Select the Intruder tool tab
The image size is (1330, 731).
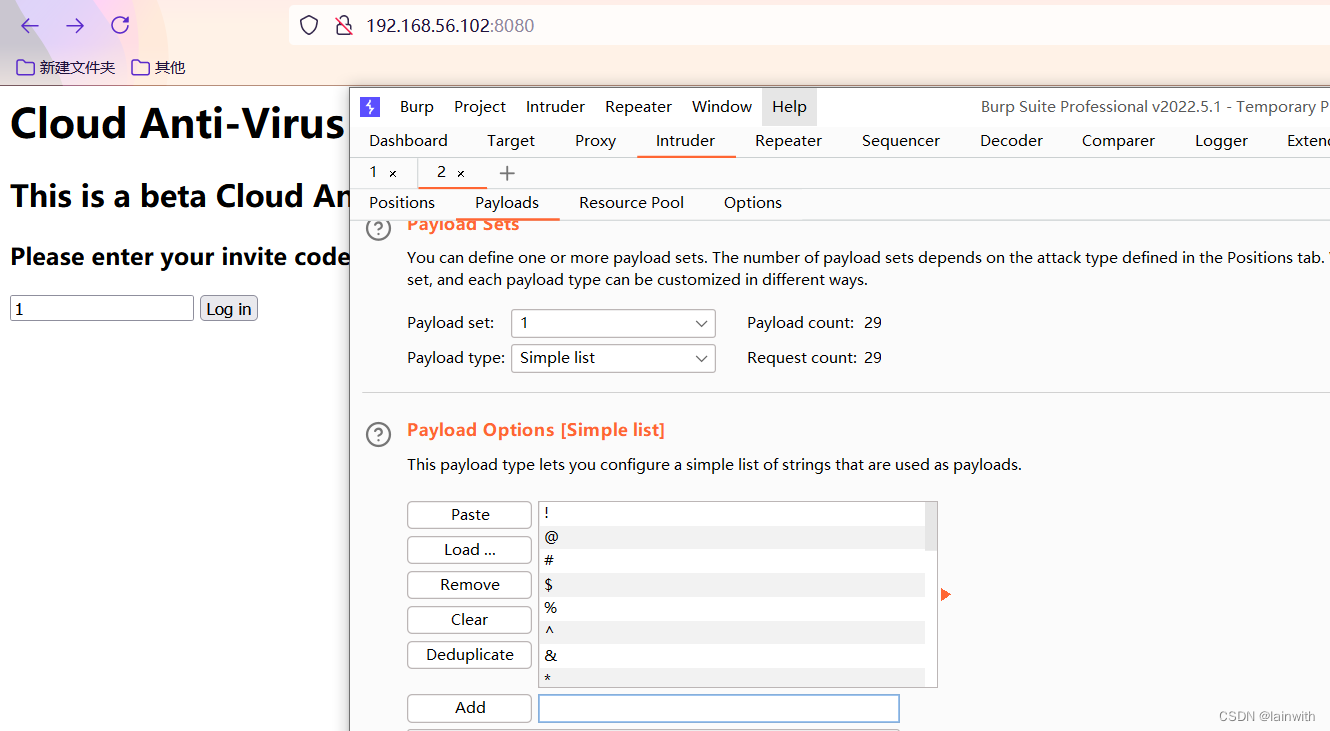click(685, 141)
